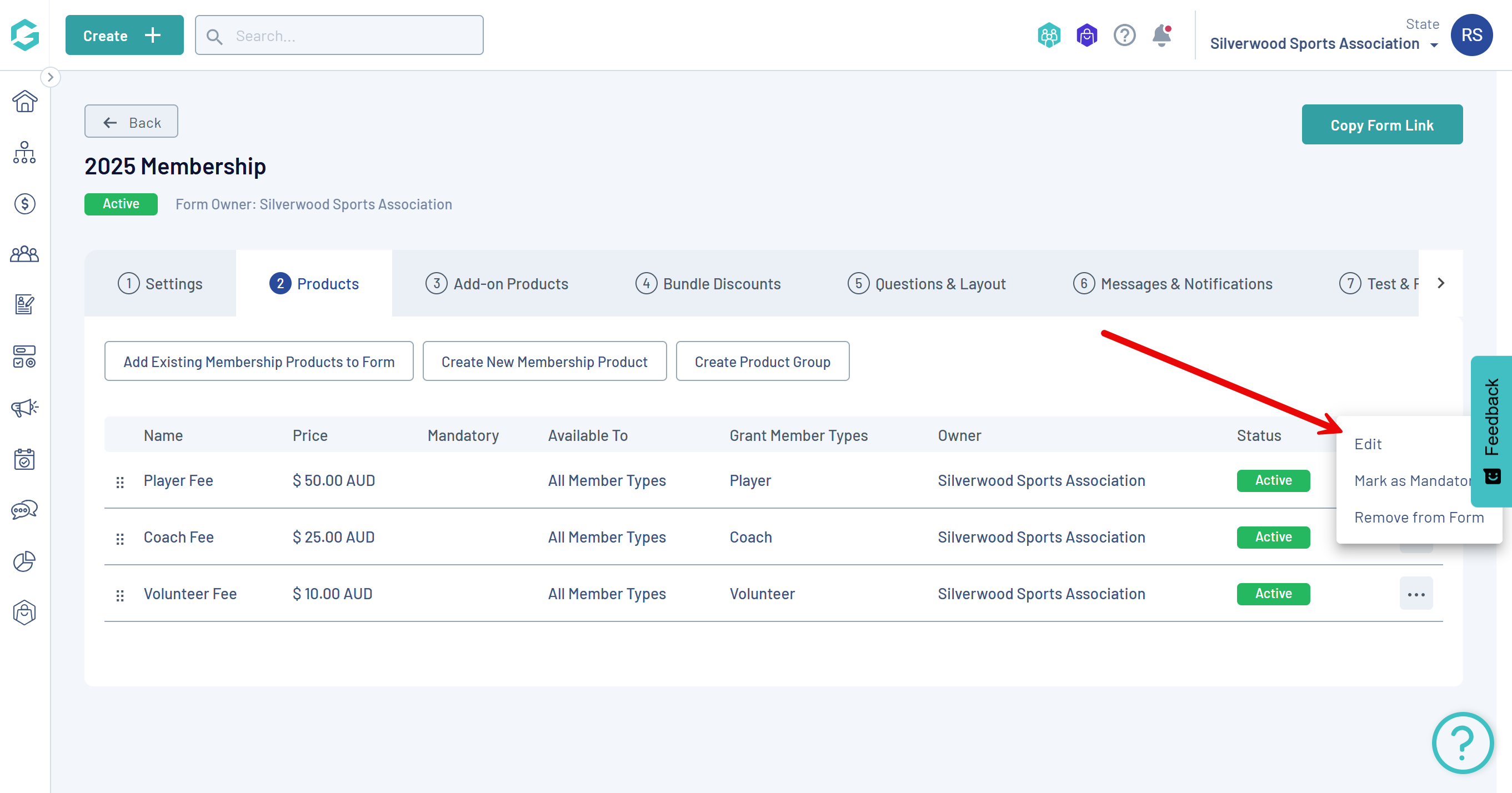This screenshot has width=1512, height=793.
Task: Open the Volunteer Fee three-dot actions menu
Action: click(1415, 594)
